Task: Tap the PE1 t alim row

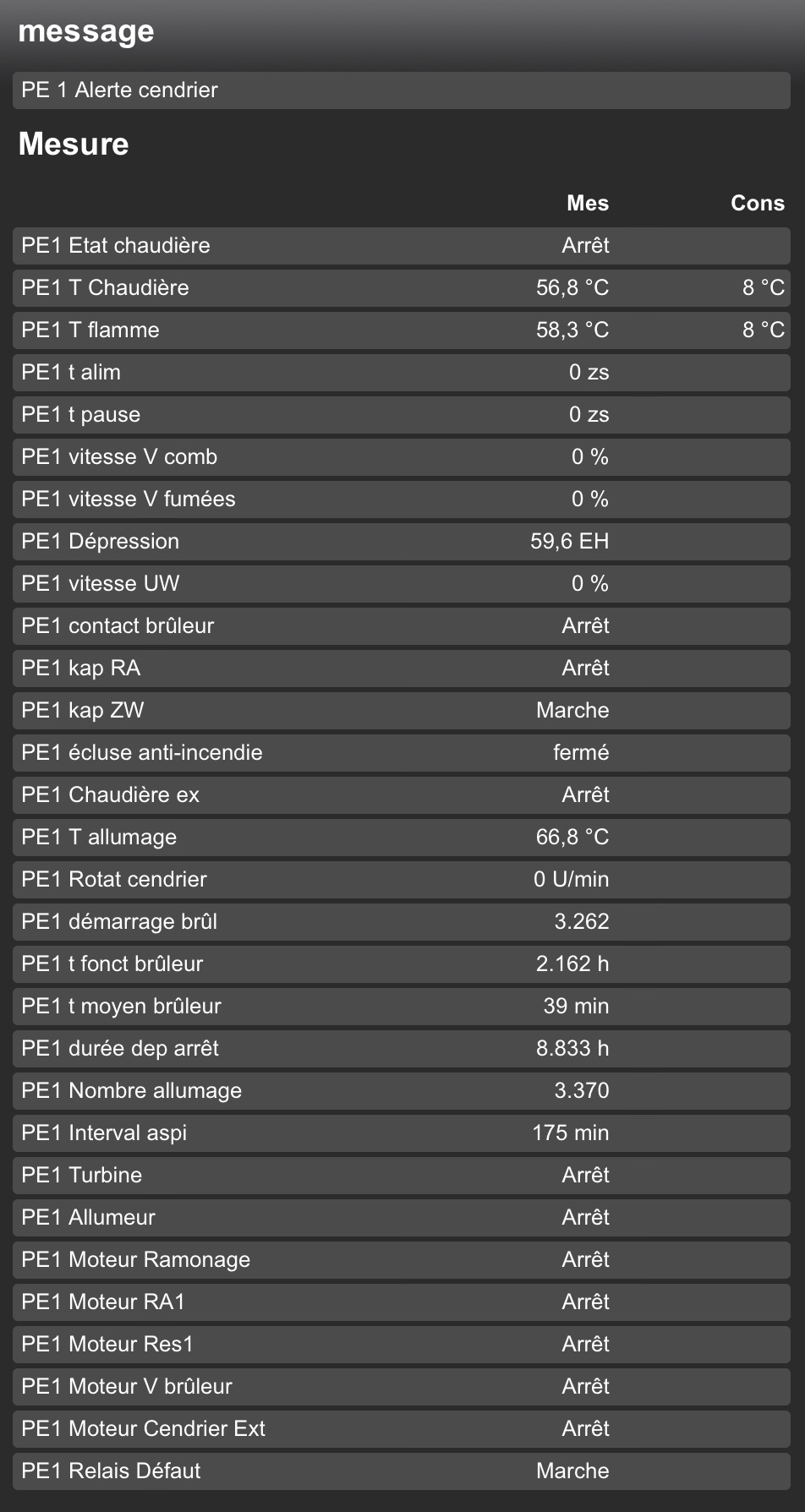Action: click(401, 372)
